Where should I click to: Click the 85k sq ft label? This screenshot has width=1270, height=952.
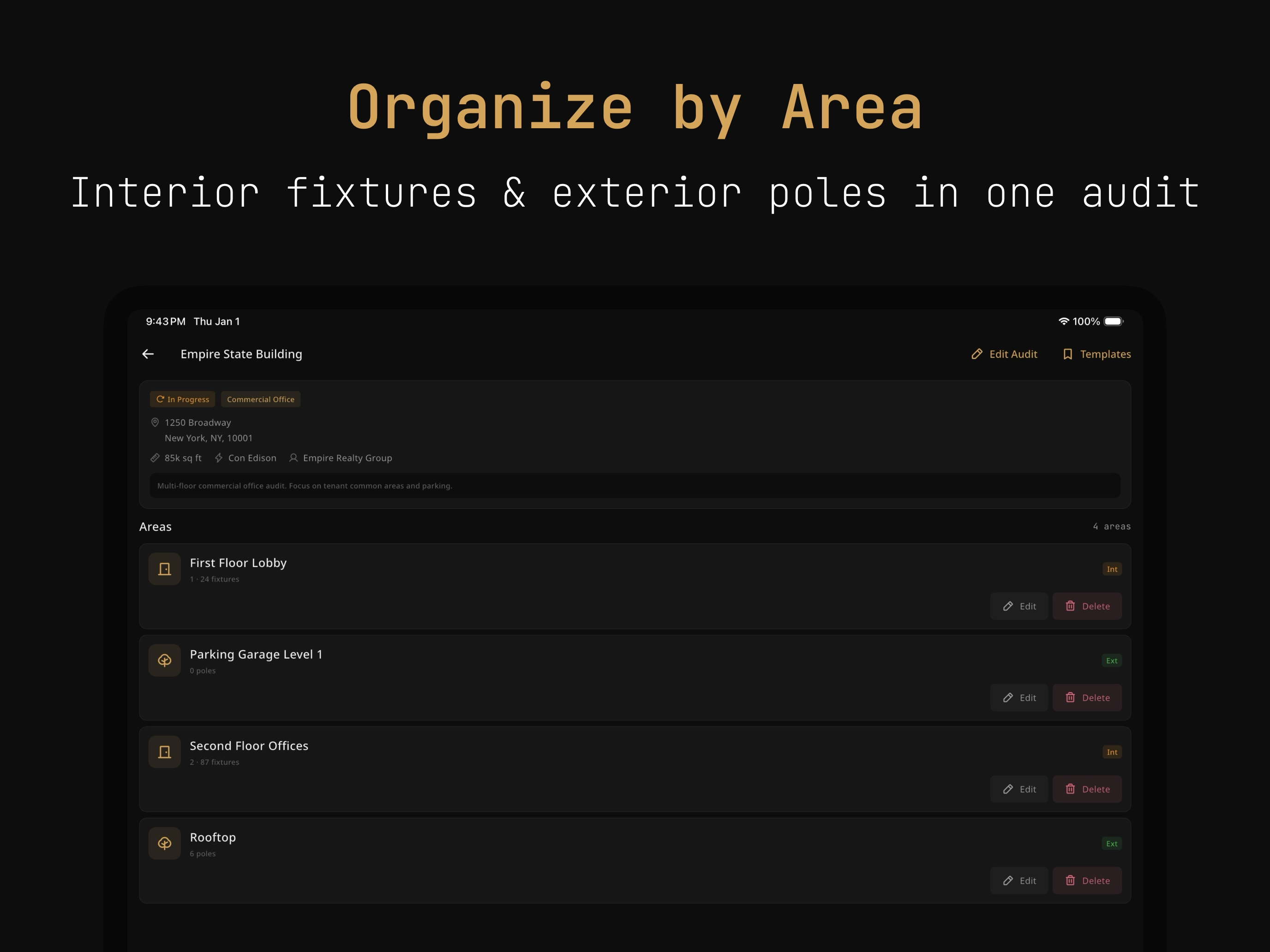tap(183, 458)
